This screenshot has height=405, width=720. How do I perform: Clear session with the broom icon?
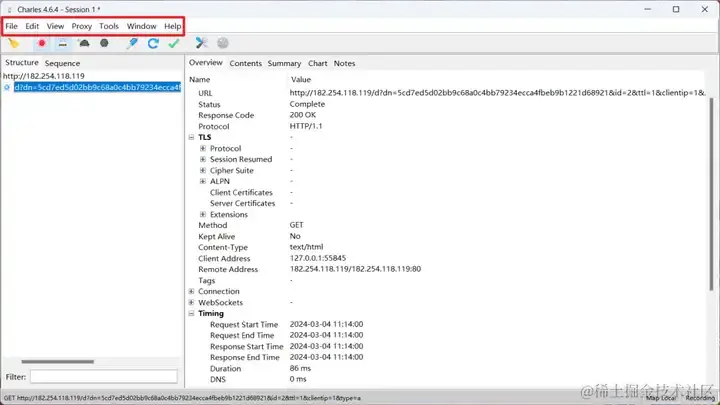[14, 43]
